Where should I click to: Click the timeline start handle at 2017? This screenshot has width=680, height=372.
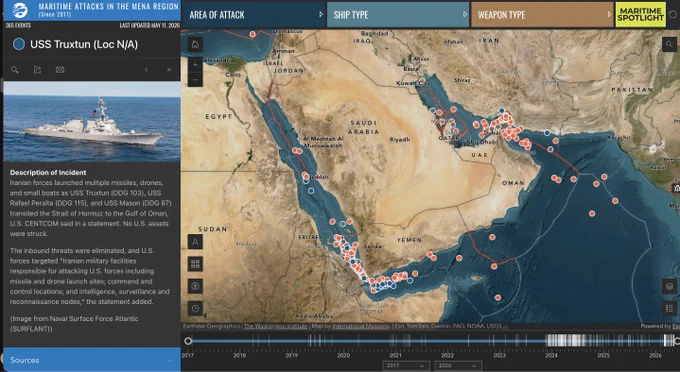click(188, 341)
